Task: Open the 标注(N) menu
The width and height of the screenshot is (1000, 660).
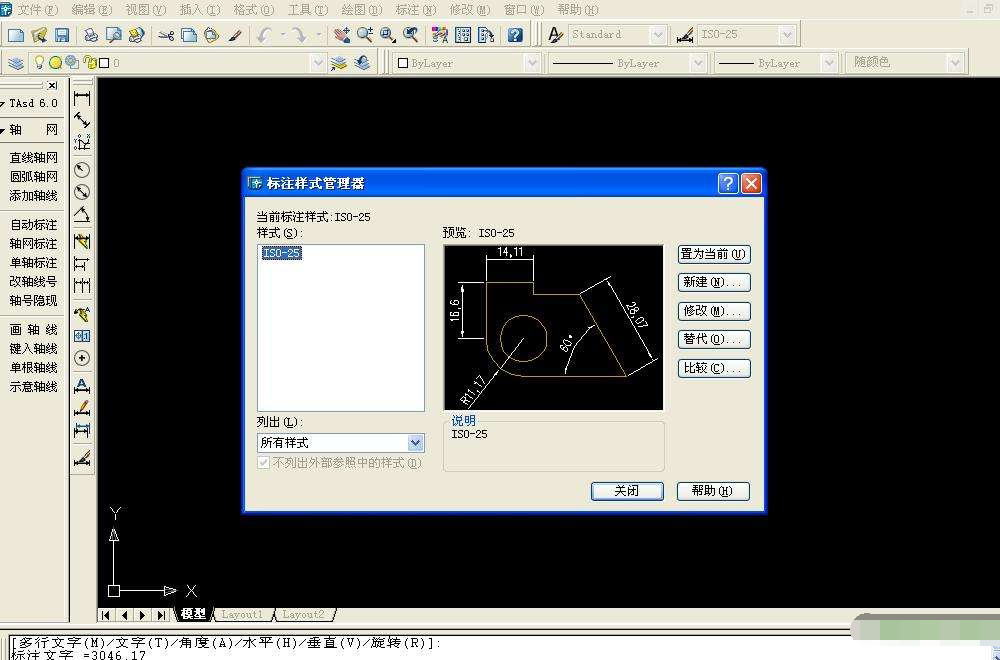Action: pos(415,9)
